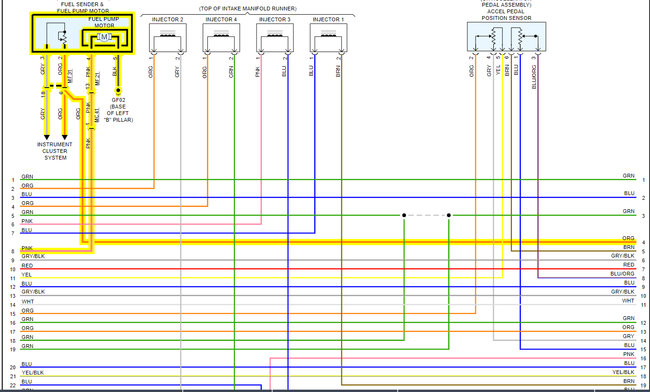Click the INJECTOR 2 label
This screenshot has width=650, height=392.
pos(167,19)
